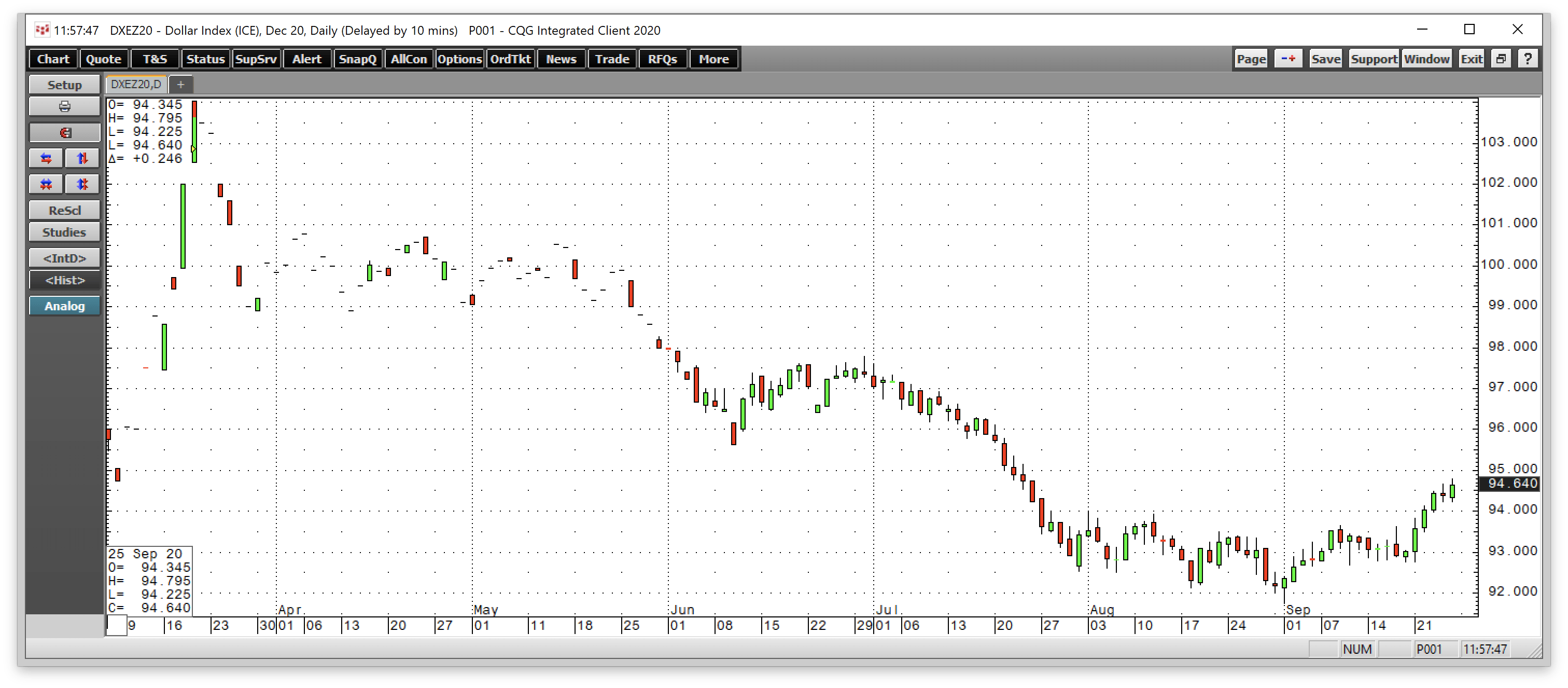Click the Jun month label on time axis
Viewport: 1568px width, 688px height.
682,610
